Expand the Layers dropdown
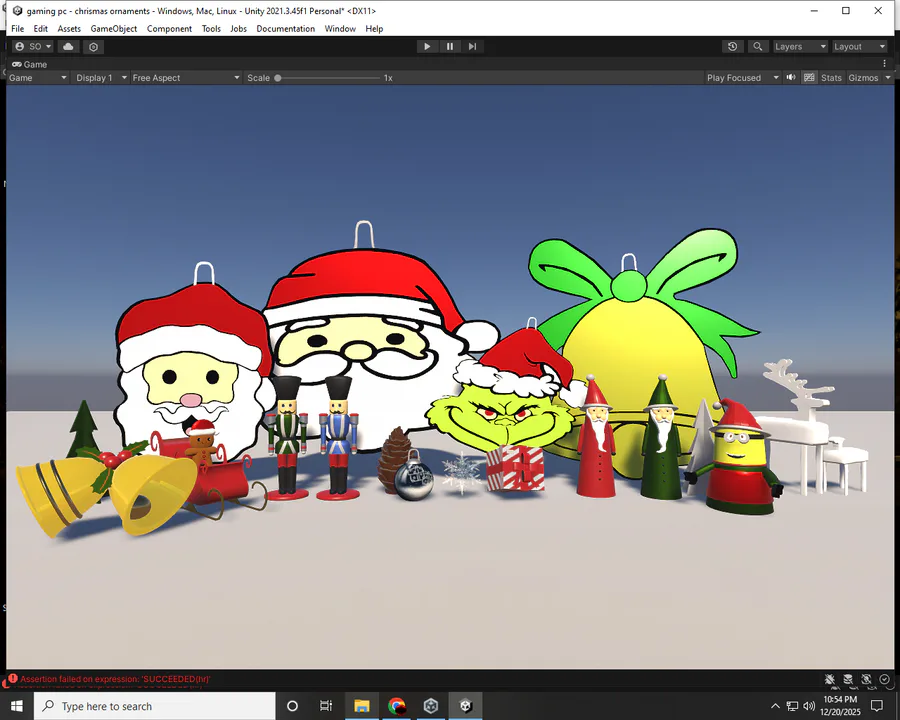 (x=800, y=47)
